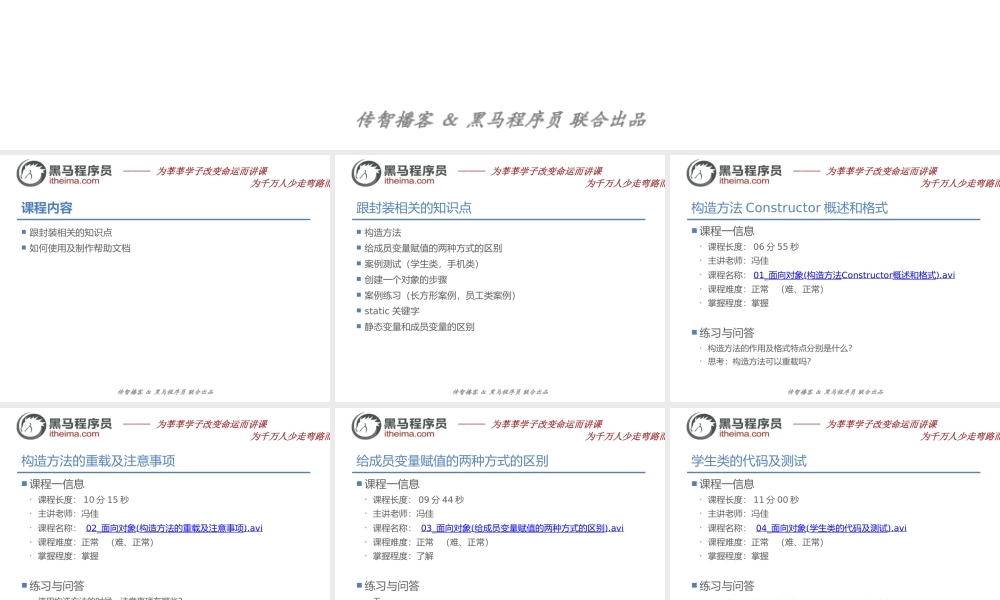Select the 课程内容 slide title
The image size is (1000, 600).
click(x=44, y=207)
